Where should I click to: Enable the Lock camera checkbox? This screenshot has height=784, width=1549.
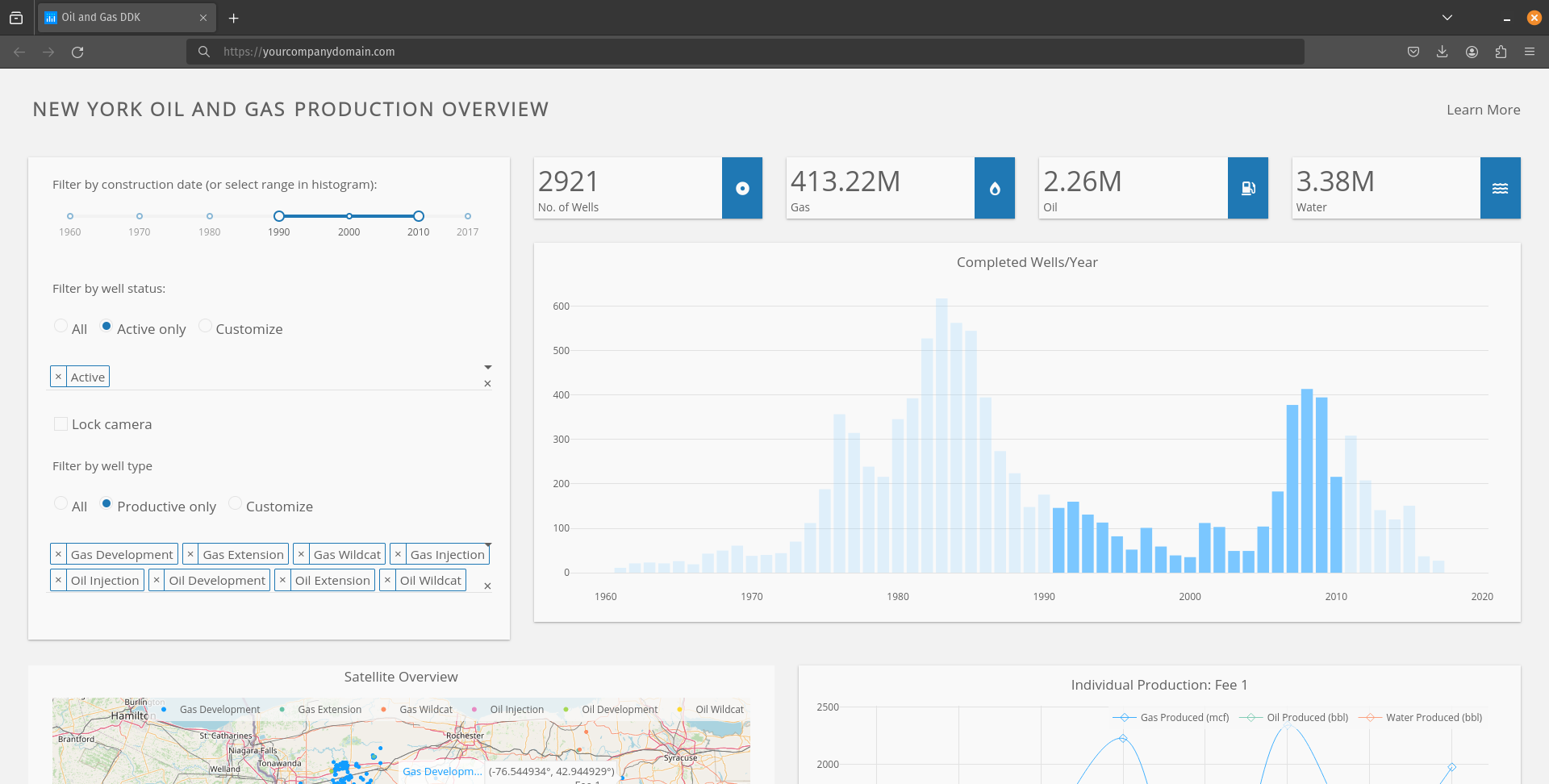click(61, 424)
